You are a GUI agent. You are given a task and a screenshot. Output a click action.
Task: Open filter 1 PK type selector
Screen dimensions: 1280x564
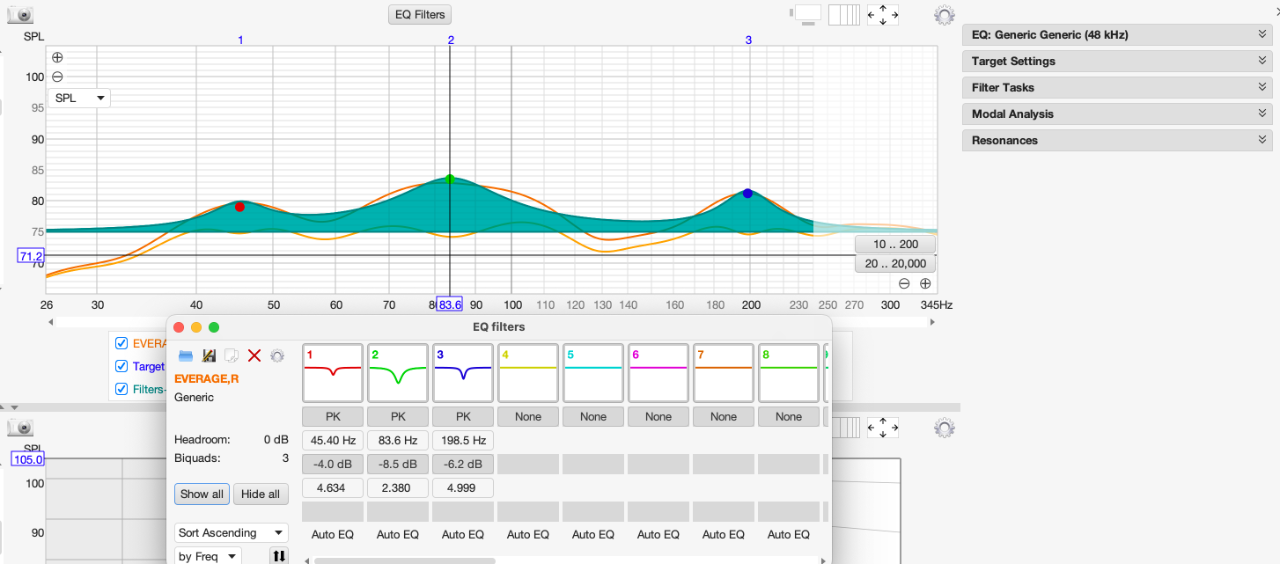click(x=333, y=417)
